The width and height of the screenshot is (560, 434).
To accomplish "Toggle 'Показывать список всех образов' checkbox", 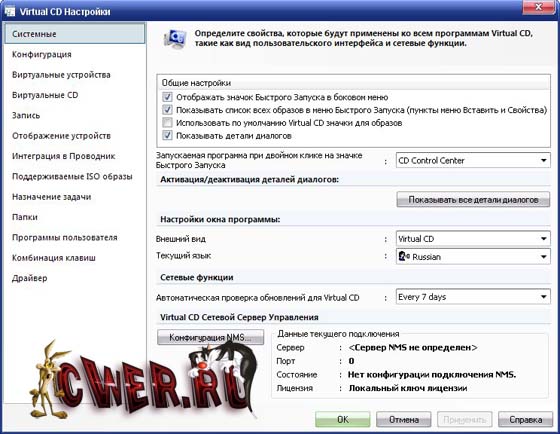I will click(167, 110).
